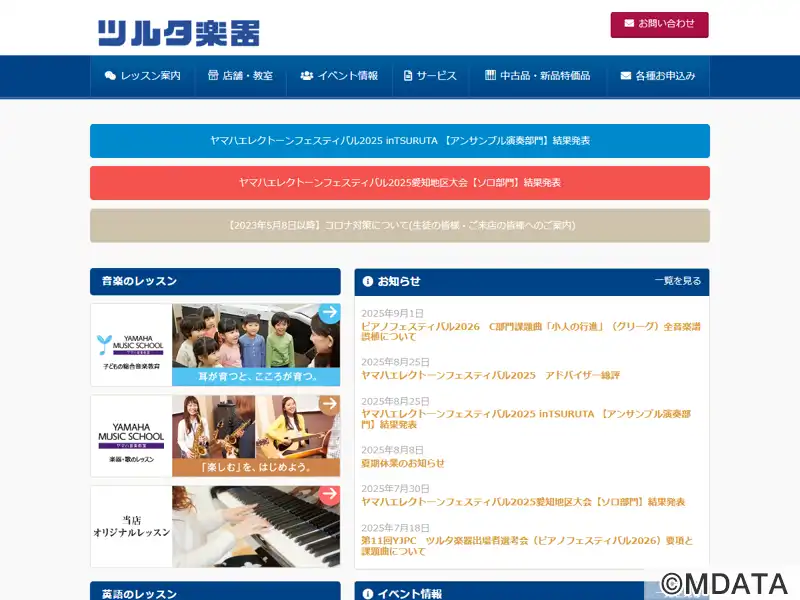Click the envelope icon beside 各種お申込み
This screenshot has height=600, width=800.
626,76
